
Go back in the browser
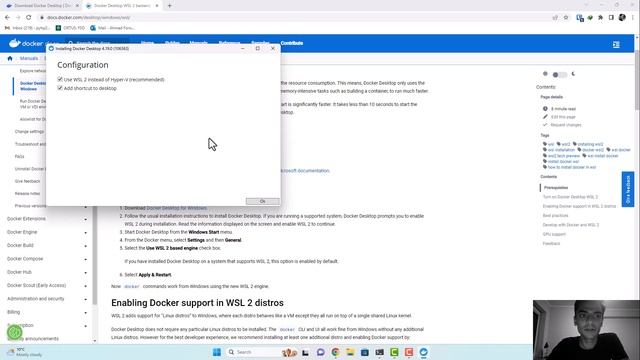pos(7,18)
